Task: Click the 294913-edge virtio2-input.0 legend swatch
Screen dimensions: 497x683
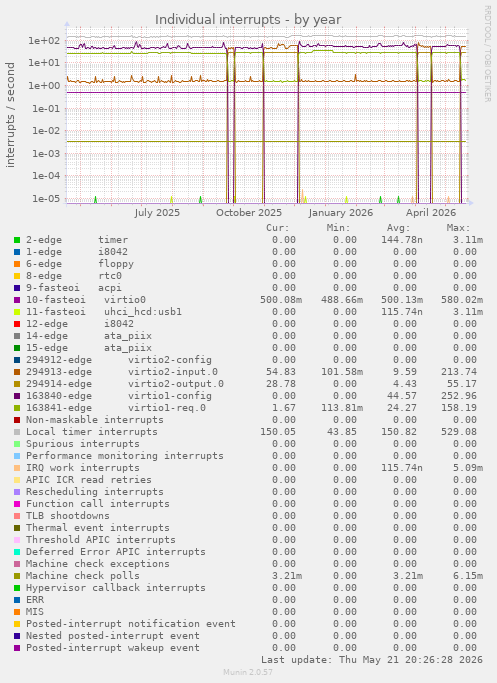Action: coord(17,372)
